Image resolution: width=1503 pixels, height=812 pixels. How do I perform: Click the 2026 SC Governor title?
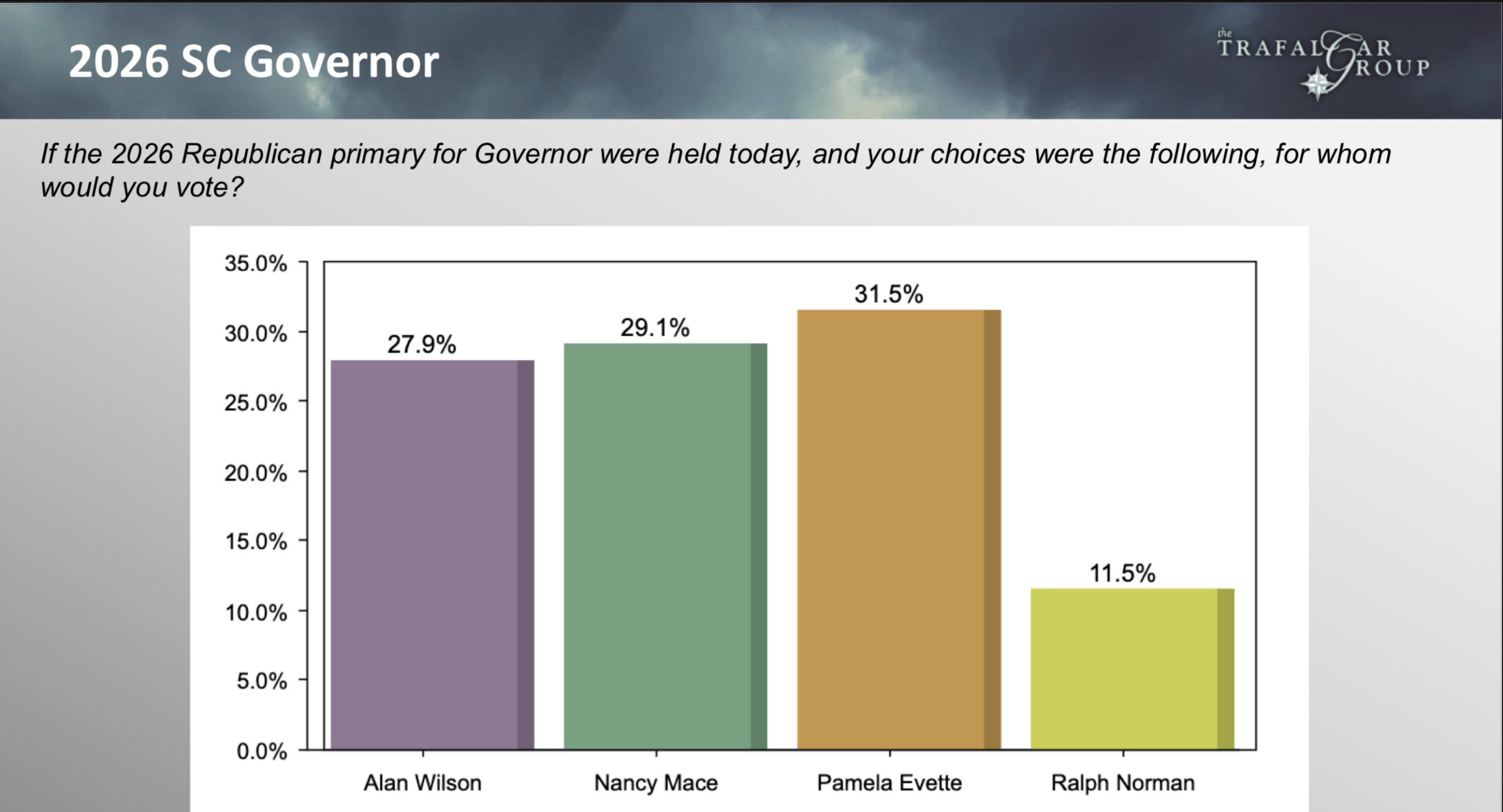pos(254,62)
